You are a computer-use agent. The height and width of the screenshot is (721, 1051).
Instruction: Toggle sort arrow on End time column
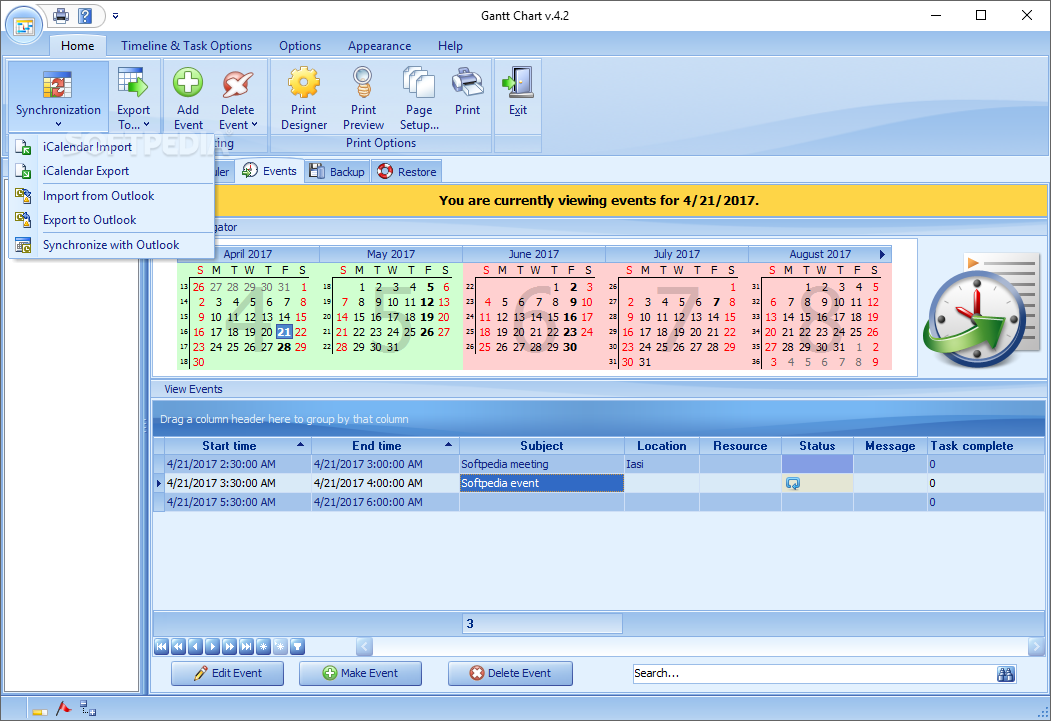tap(448, 444)
